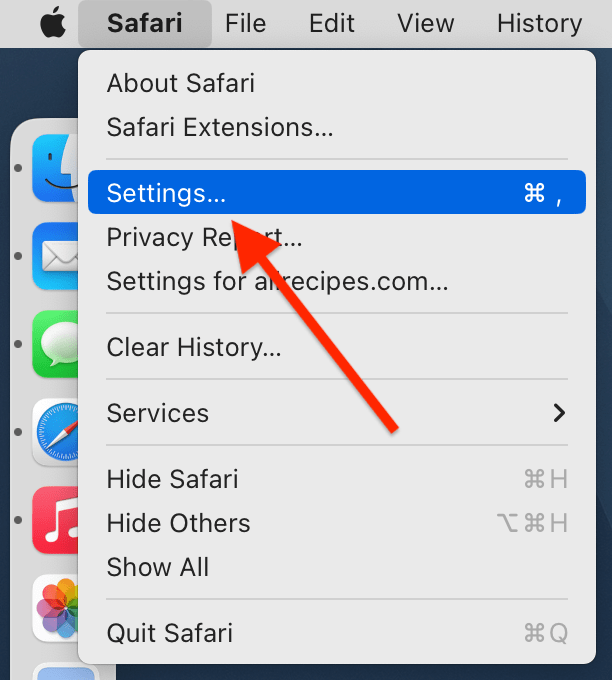Viewport: 612px width, 680px height.
Task: Open the Music app dock icon
Action: point(56,520)
